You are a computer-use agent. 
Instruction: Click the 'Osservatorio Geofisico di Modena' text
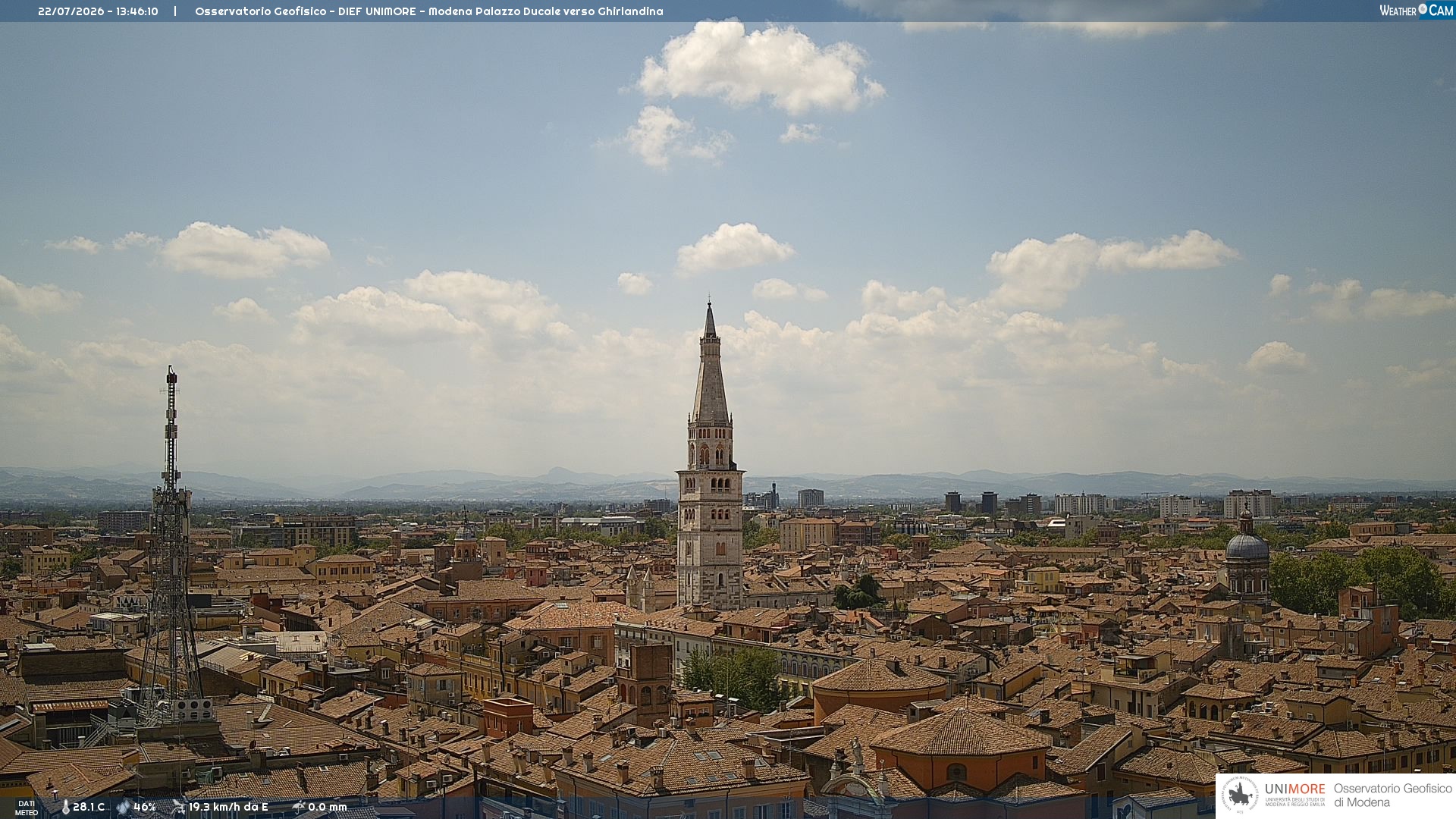click(1393, 795)
